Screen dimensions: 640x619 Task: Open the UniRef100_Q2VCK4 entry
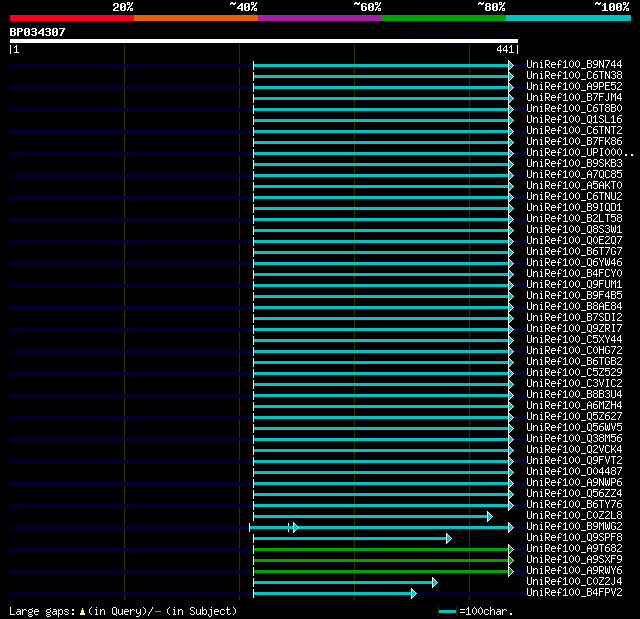[574, 450]
